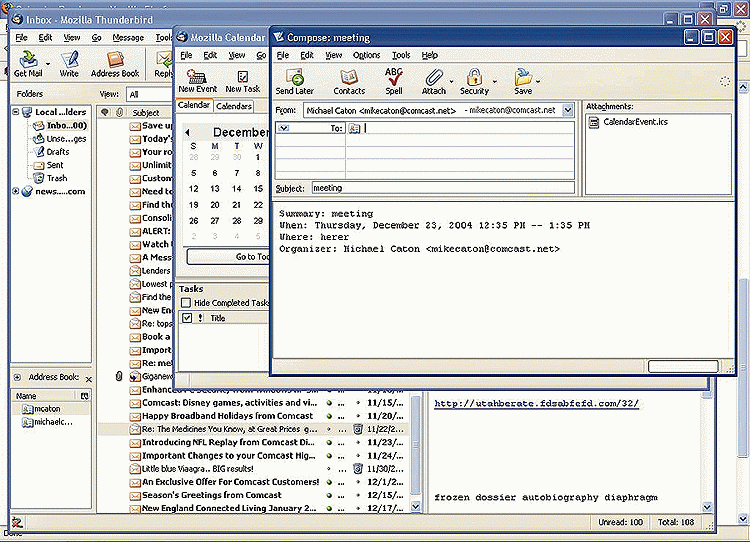Toggle Hide Completed Tasks checkbox
This screenshot has height=542, width=750.
pos(186,303)
